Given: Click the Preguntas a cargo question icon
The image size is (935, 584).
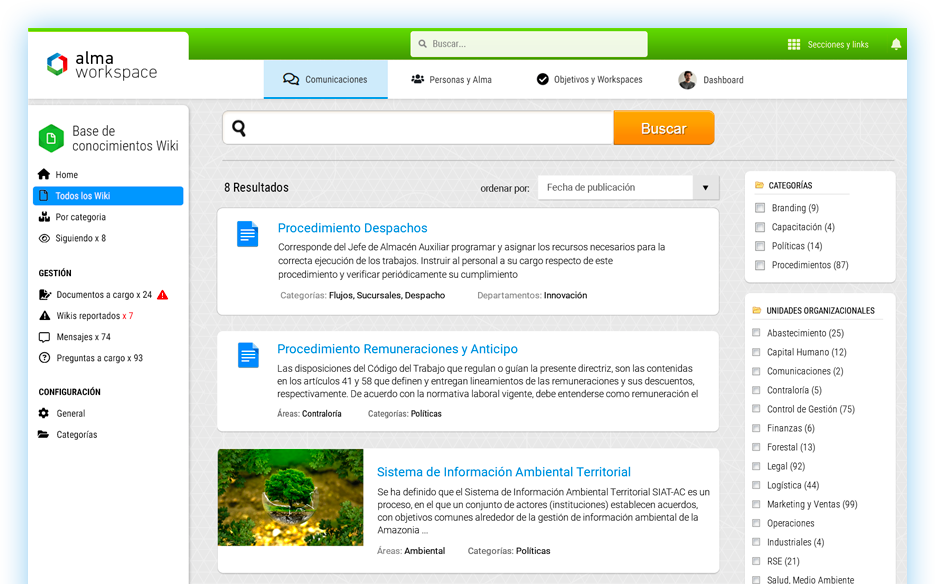Looking at the screenshot, I should (x=44, y=358).
